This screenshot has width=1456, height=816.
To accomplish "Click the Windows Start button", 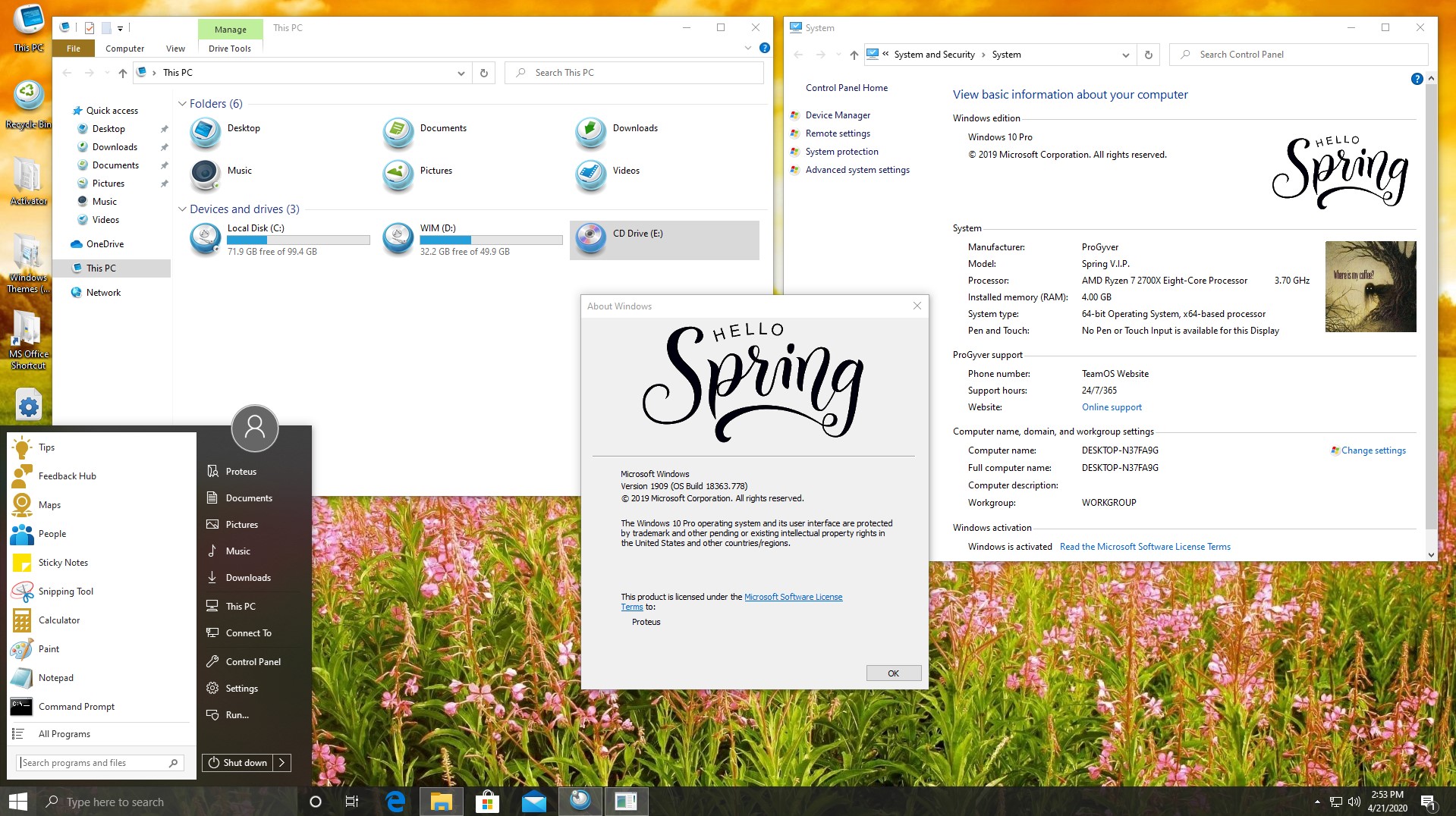I will 18,802.
